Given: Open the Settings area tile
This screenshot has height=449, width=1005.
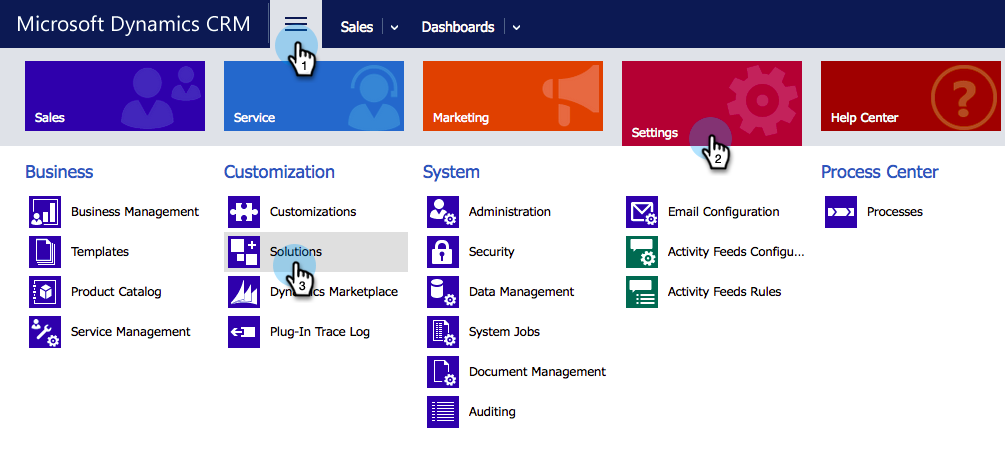Looking at the screenshot, I should [712, 103].
